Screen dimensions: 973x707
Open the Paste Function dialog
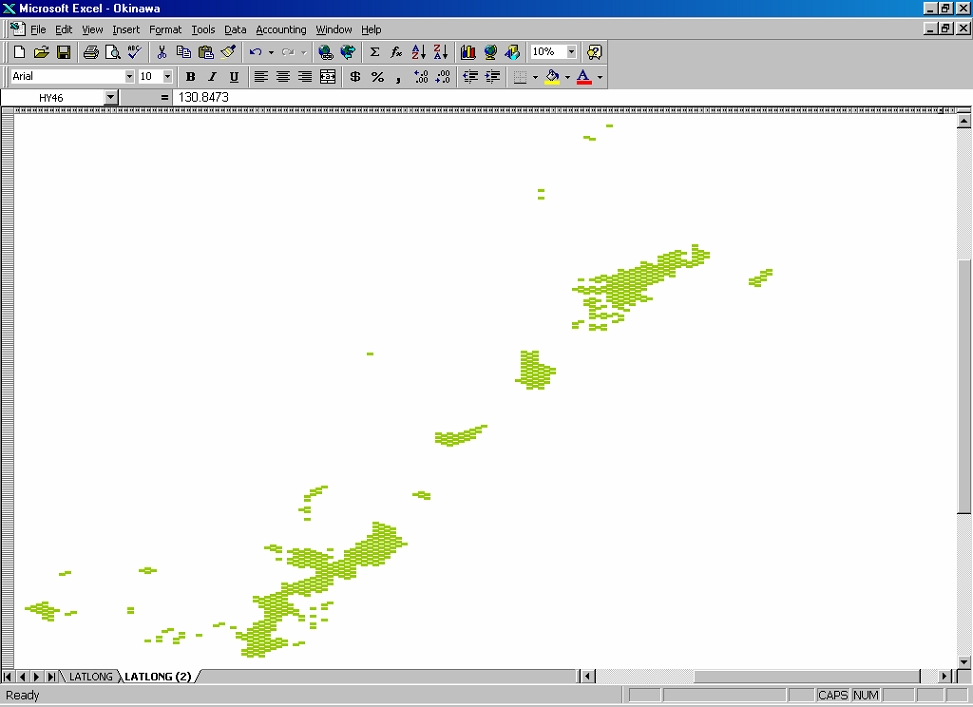tap(397, 52)
